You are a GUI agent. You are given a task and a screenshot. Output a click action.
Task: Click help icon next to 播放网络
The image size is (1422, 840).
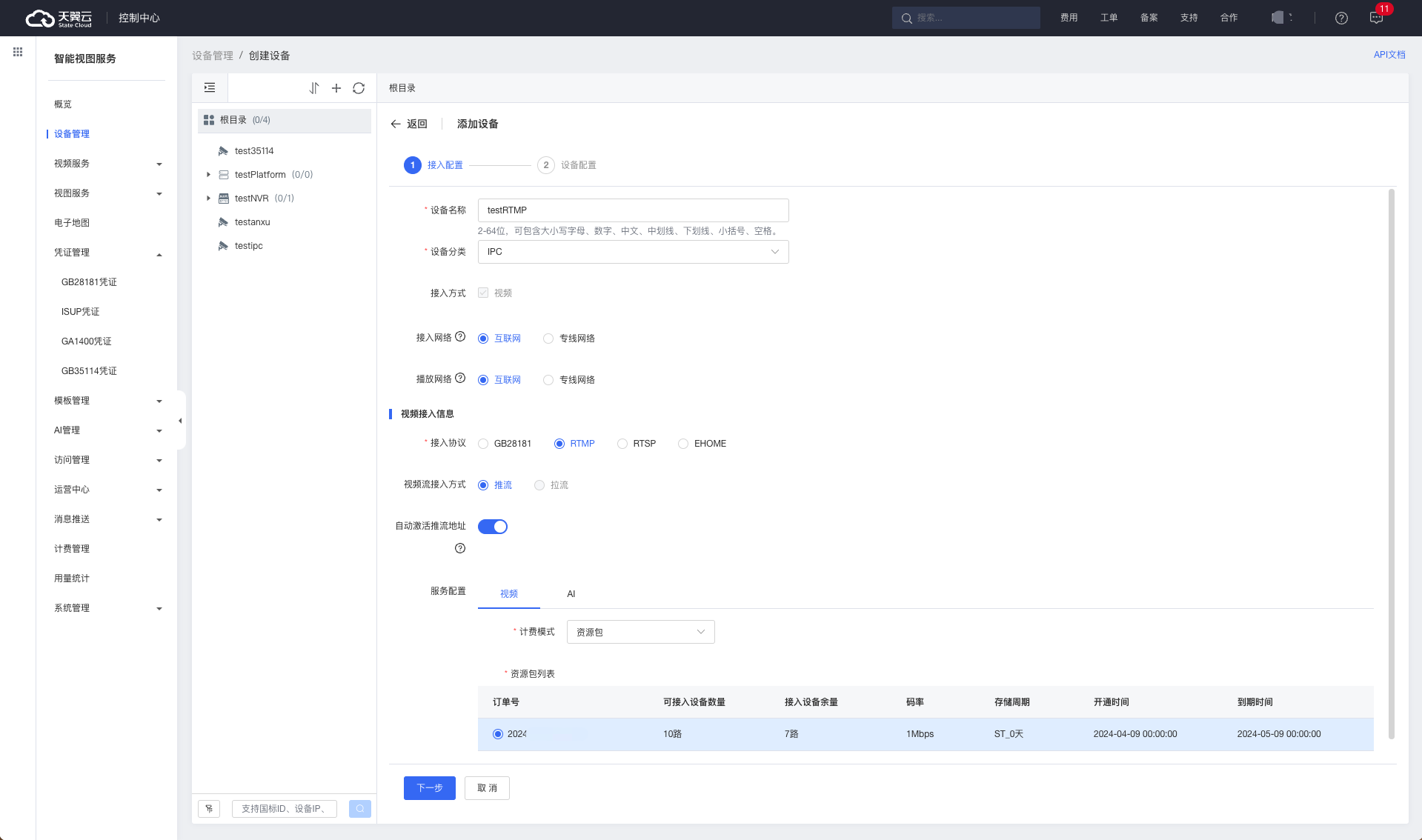coord(460,378)
